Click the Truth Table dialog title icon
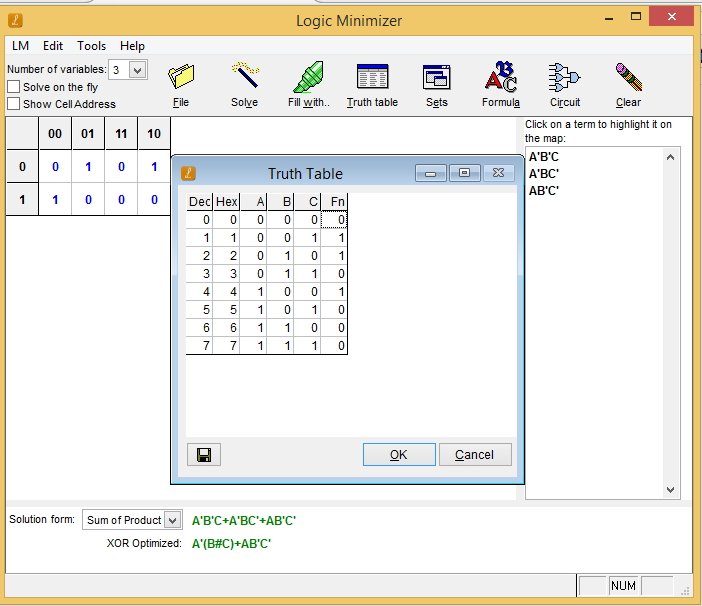This screenshot has height=606, width=702. click(188, 173)
